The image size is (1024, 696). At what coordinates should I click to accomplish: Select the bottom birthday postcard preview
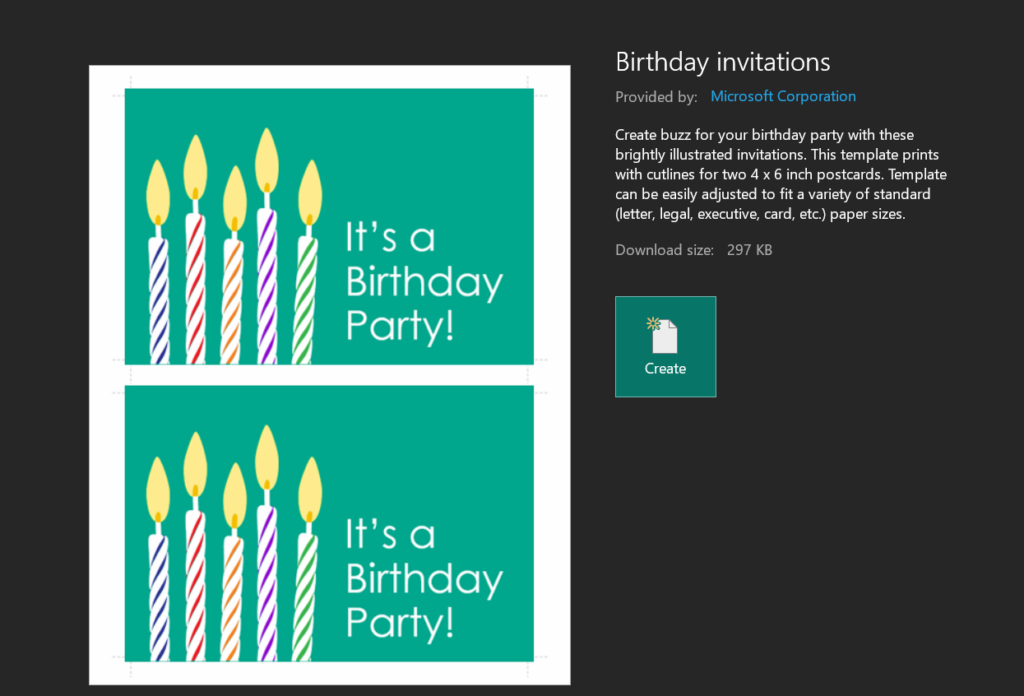329,524
